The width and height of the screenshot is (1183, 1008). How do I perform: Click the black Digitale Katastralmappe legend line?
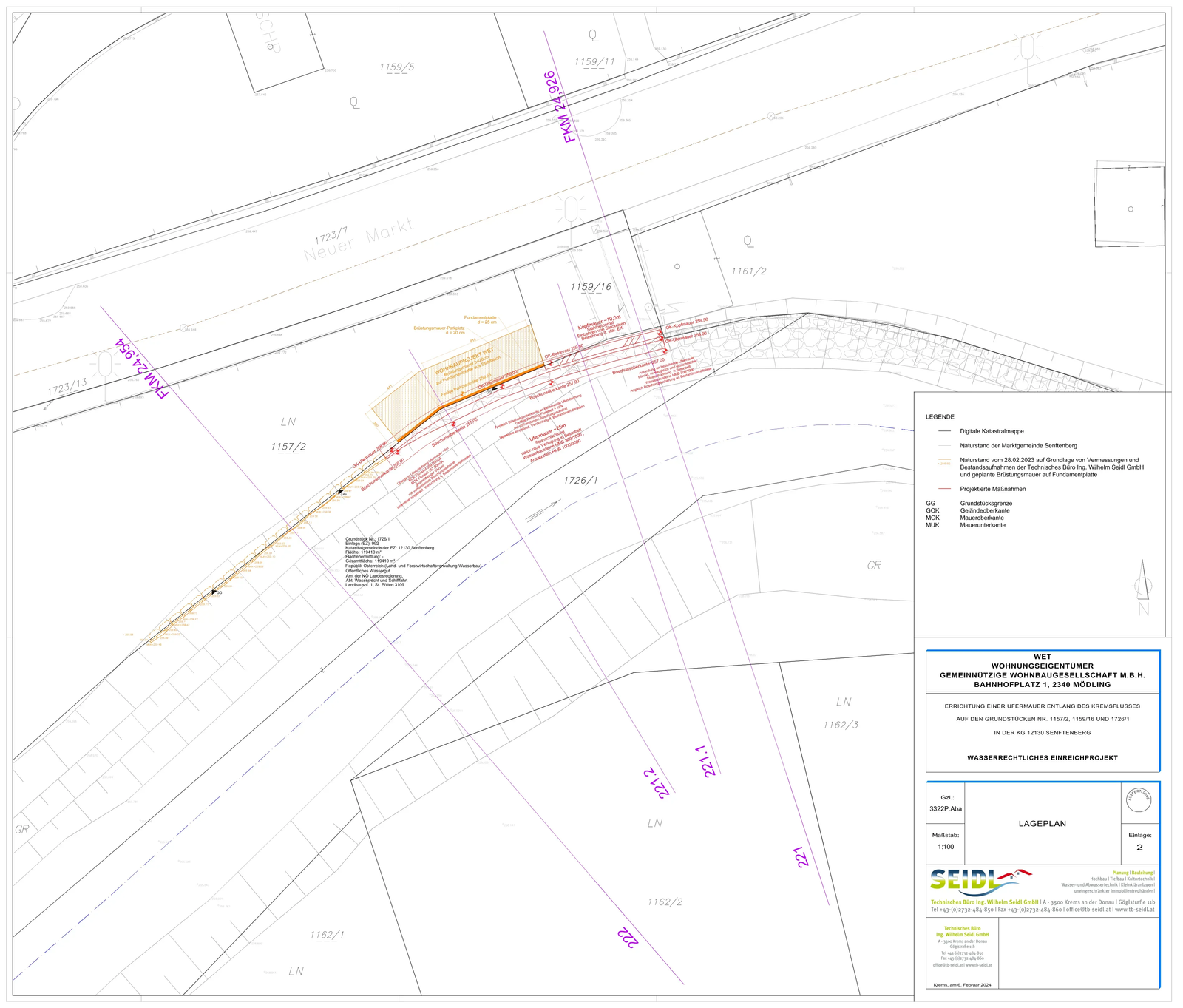tap(943, 431)
